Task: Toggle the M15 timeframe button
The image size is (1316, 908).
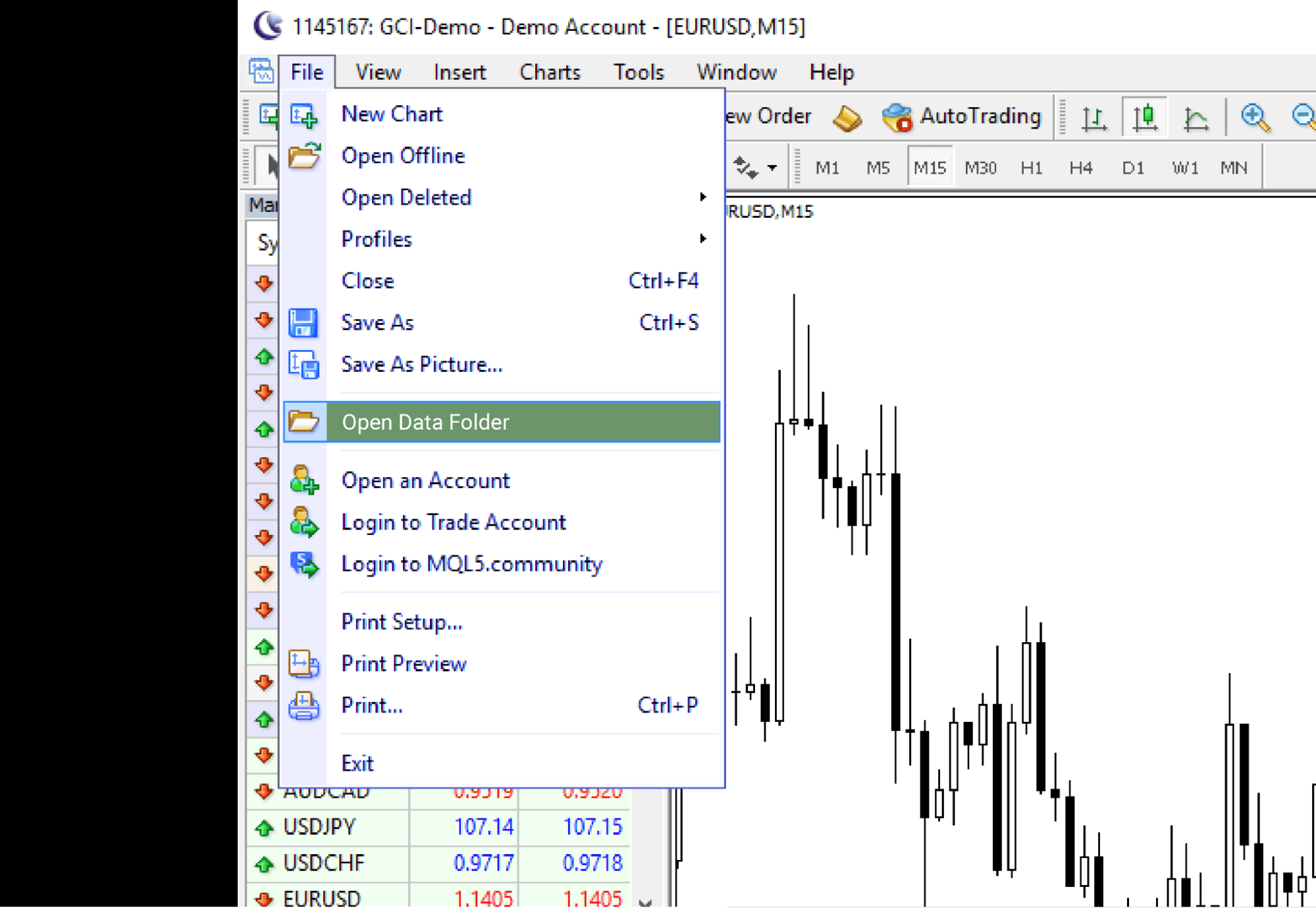Action: pos(930,166)
